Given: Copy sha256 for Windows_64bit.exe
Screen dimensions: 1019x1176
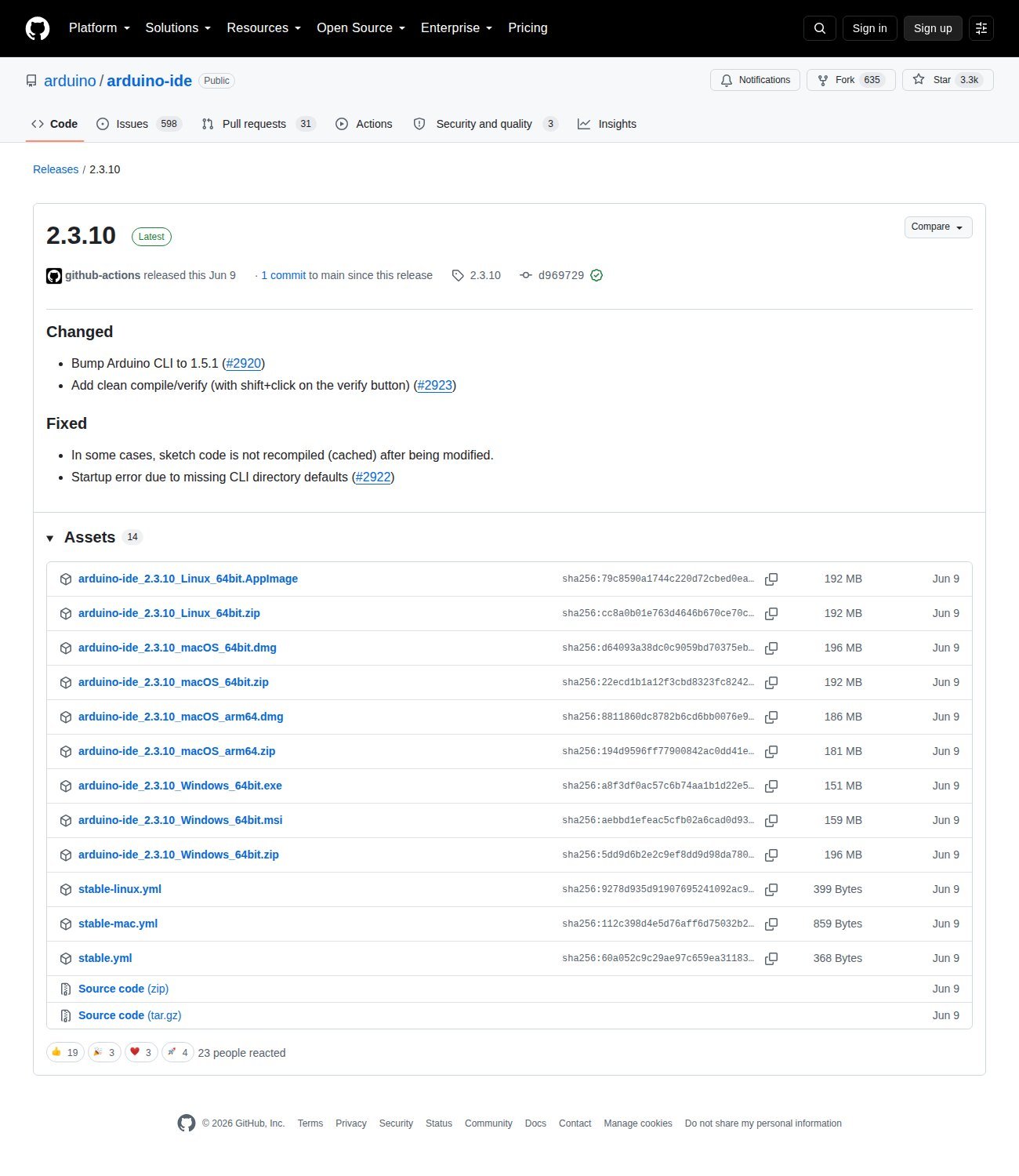Looking at the screenshot, I should [x=771, y=786].
